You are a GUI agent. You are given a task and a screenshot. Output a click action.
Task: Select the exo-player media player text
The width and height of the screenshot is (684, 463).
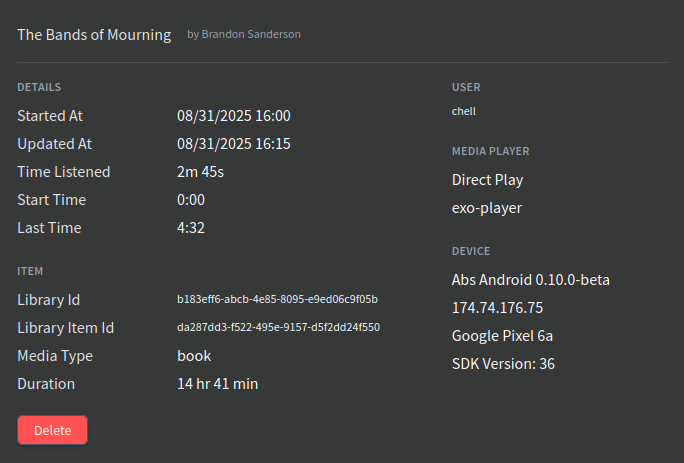point(487,208)
